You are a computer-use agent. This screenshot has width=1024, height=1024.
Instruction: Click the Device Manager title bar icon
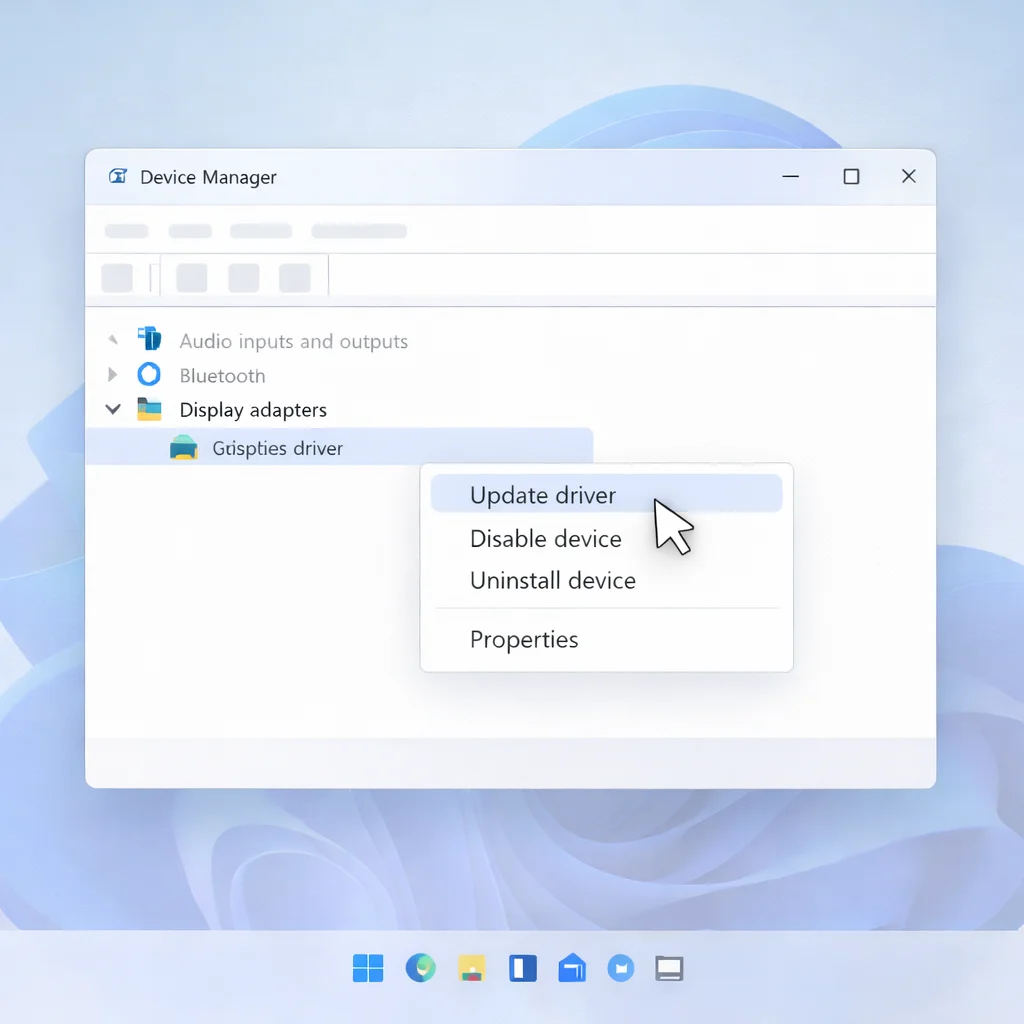coord(117,176)
